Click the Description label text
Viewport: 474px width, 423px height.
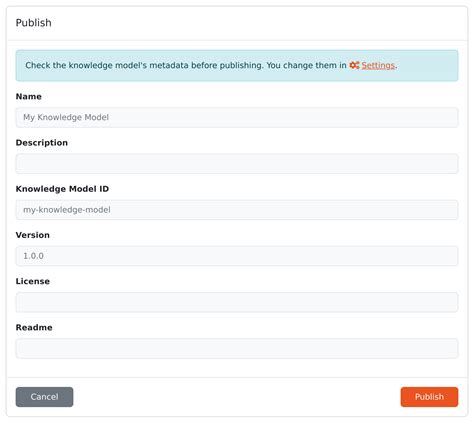42,143
